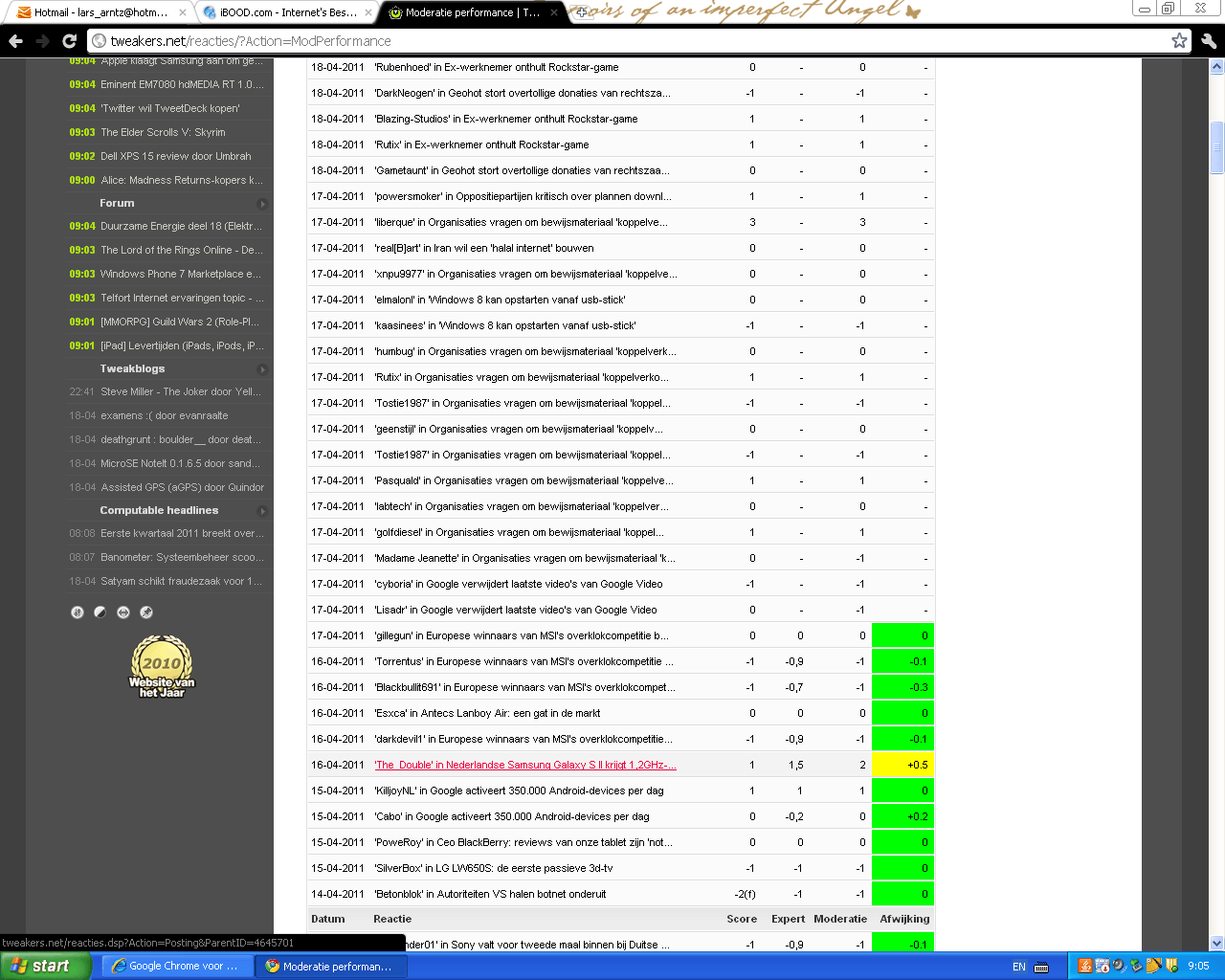Open 'examens :( door evanraalte' tweakblog
The height and width of the screenshot is (980, 1225).
(165, 416)
